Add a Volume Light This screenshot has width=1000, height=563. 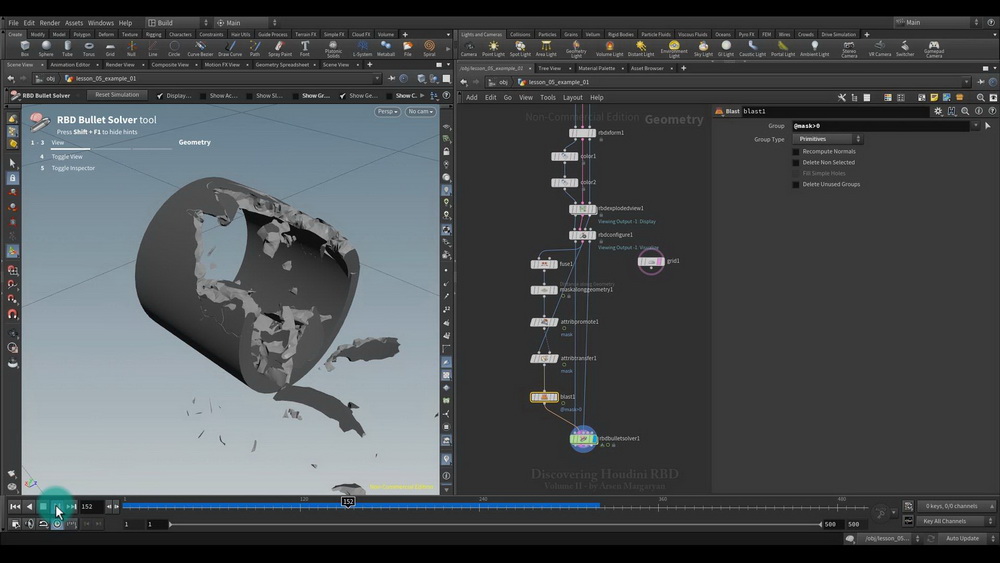pyautogui.click(x=609, y=48)
